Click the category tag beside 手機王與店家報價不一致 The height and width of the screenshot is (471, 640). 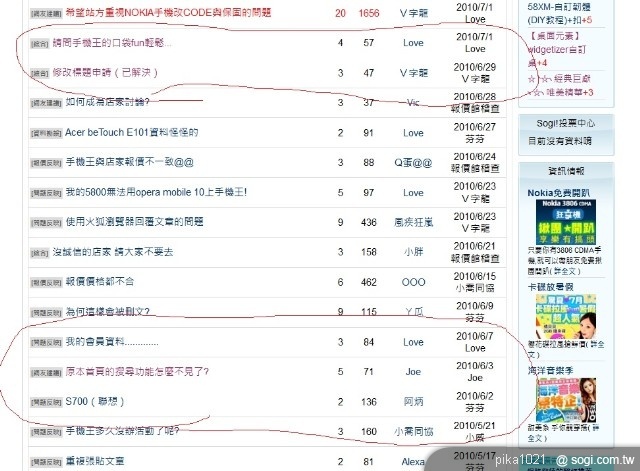point(44,163)
